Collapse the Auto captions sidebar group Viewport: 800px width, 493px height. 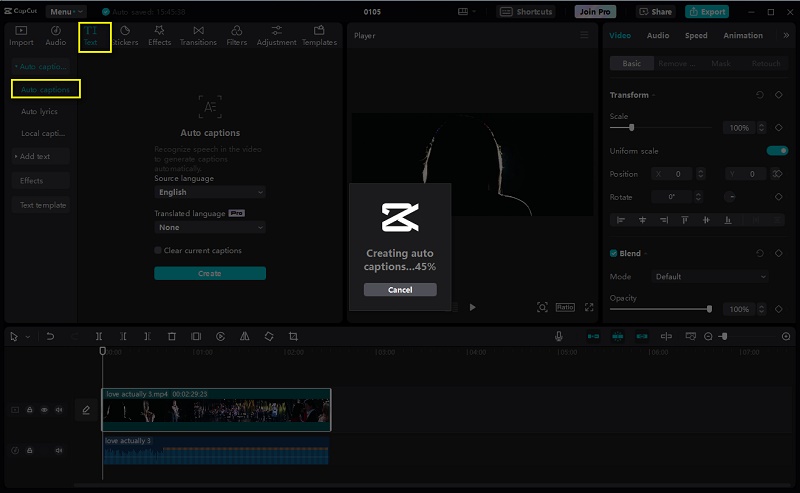(x=41, y=66)
